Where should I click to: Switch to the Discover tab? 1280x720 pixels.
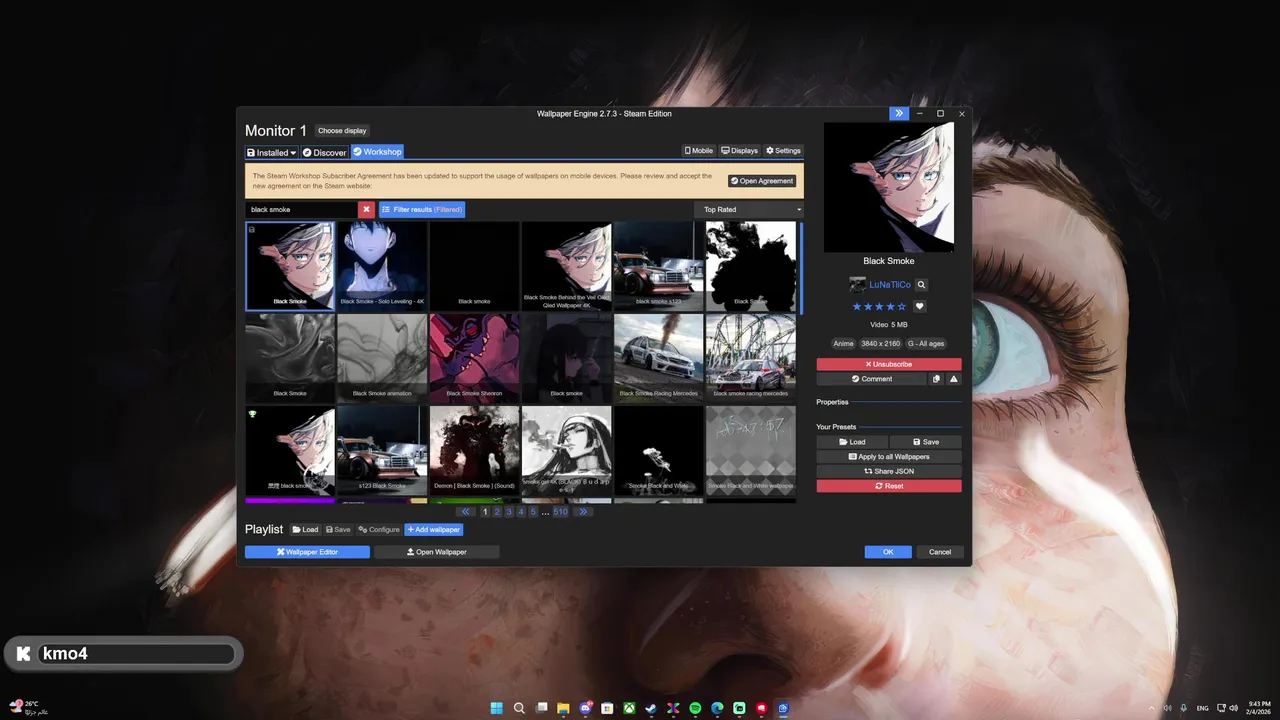coord(324,152)
